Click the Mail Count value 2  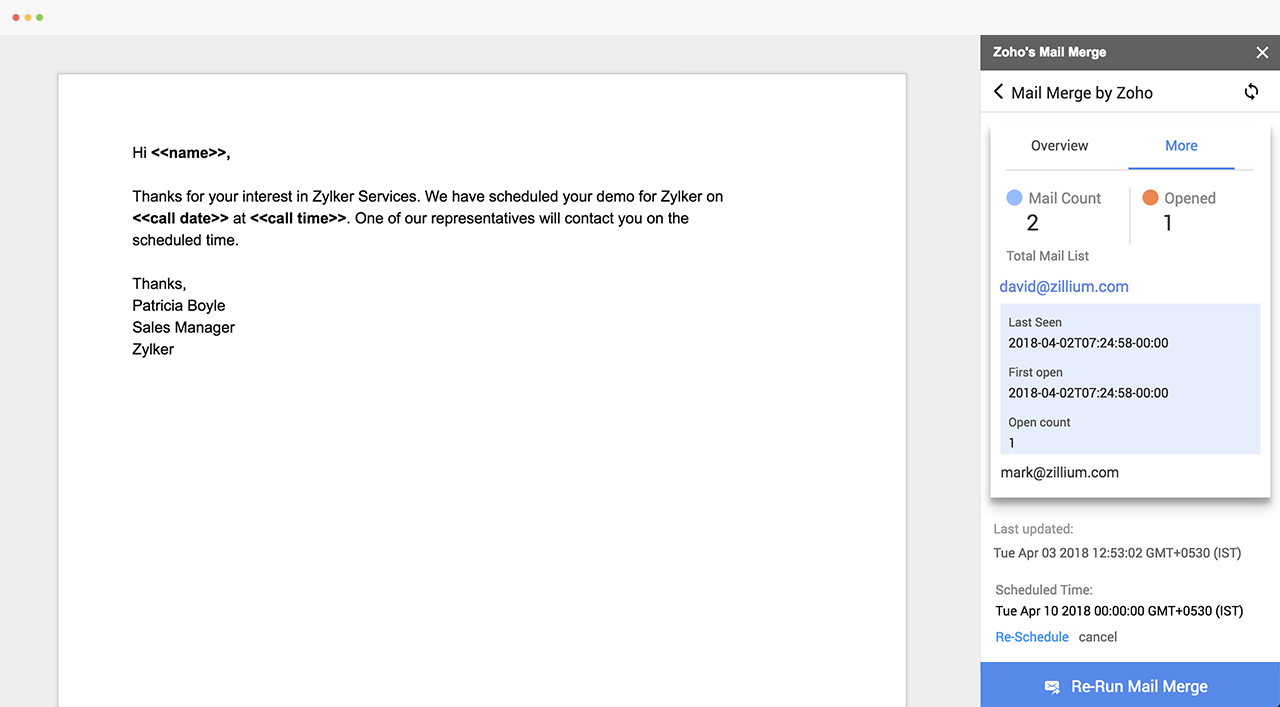pos(1033,223)
